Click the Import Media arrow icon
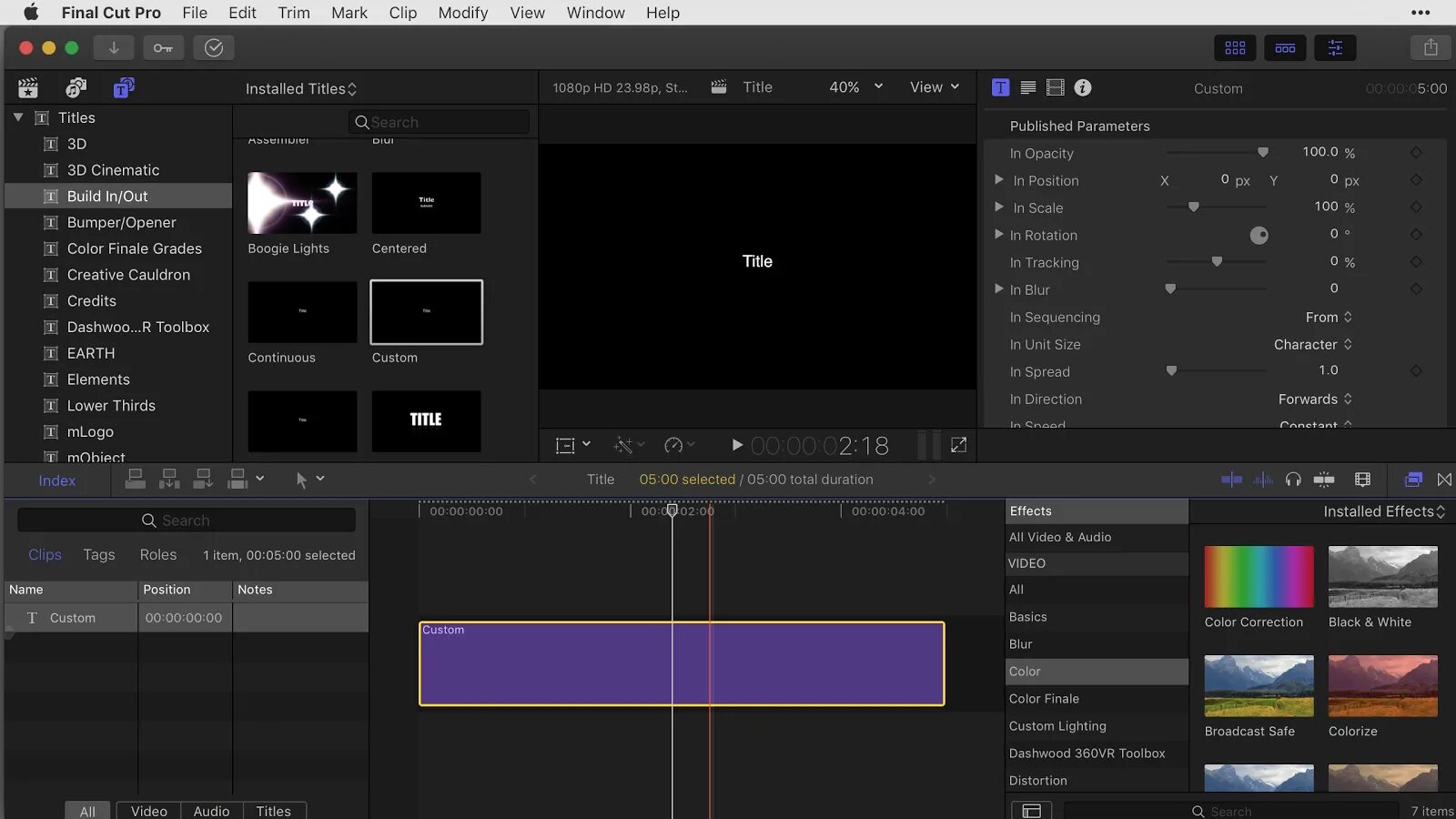Image resolution: width=1456 pixels, height=819 pixels. tap(114, 47)
